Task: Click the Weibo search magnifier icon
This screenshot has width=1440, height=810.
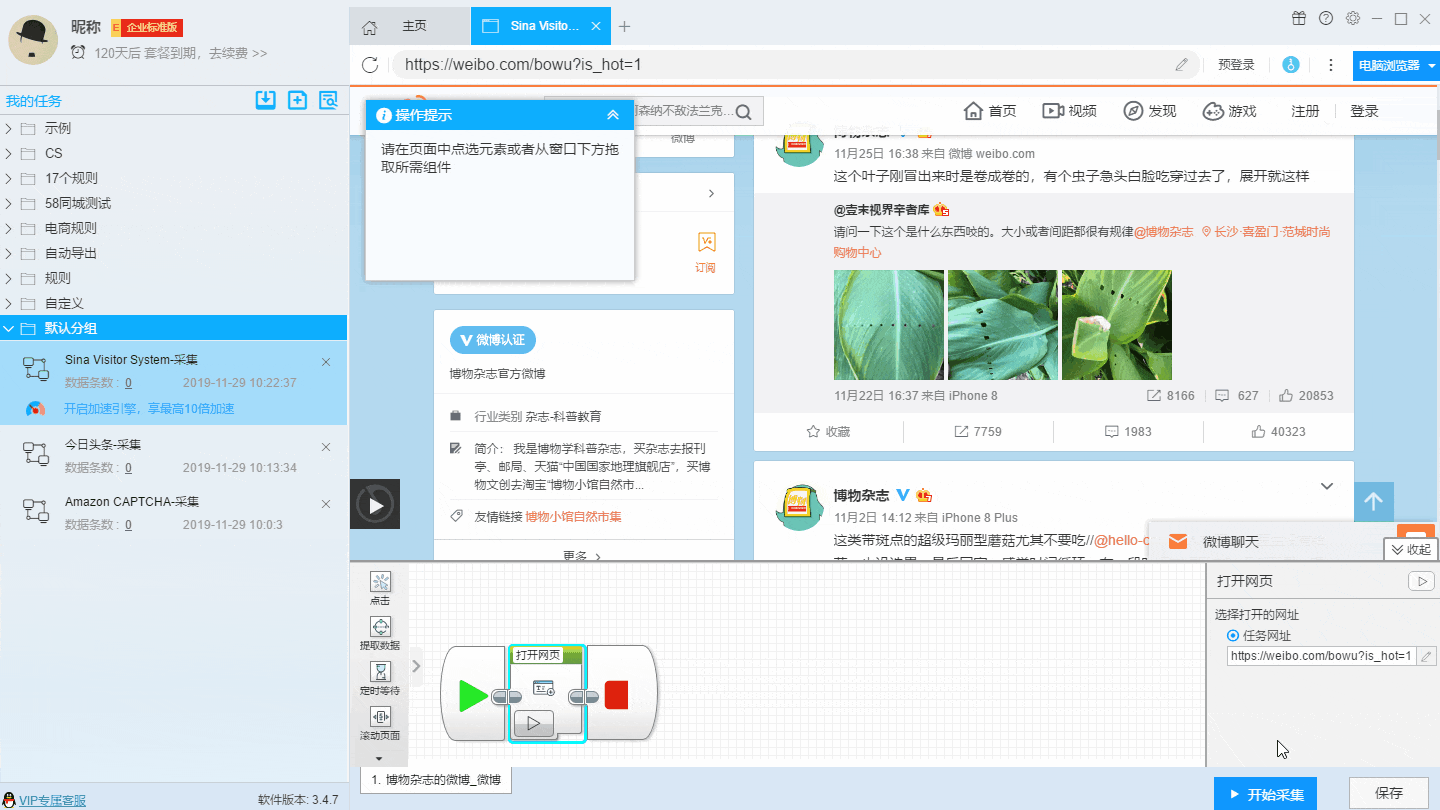Action: click(745, 110)
